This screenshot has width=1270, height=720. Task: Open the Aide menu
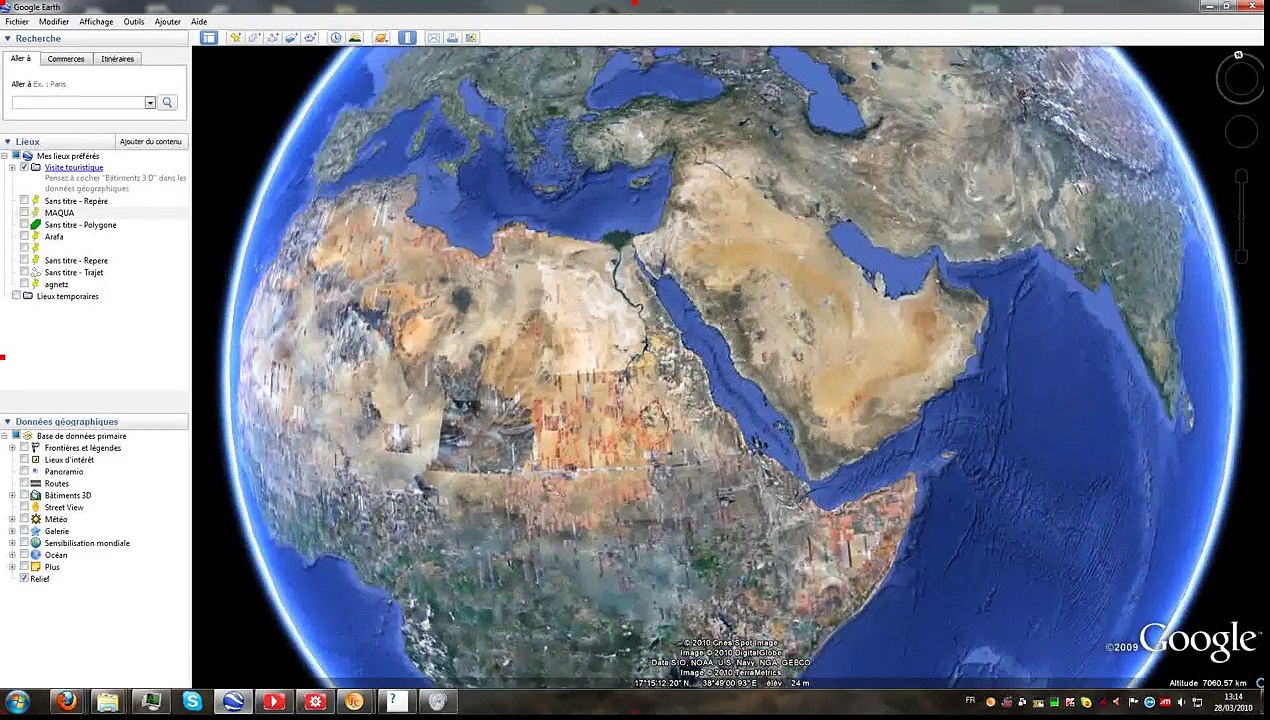point(199,21)
